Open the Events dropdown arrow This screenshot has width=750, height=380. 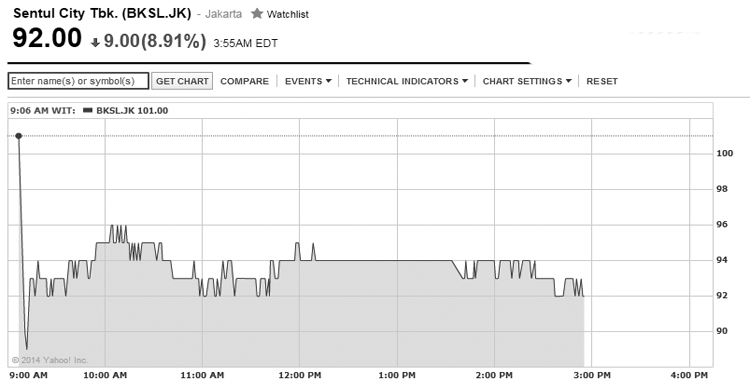(329, 81)
